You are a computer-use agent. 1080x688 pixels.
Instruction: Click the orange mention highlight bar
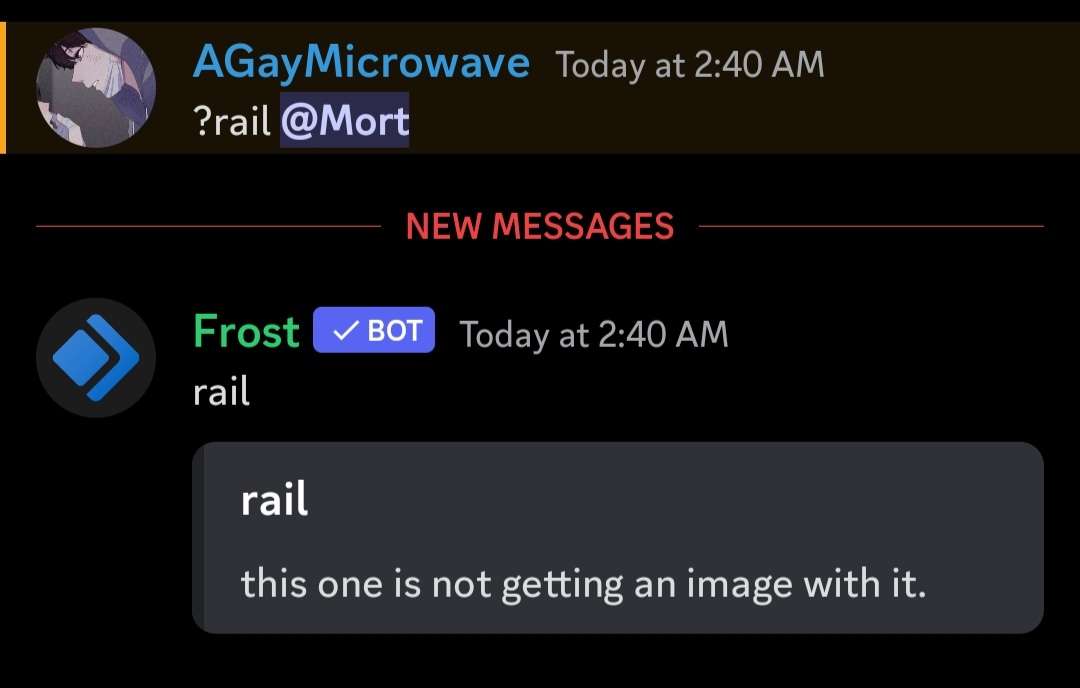point(3,87)
